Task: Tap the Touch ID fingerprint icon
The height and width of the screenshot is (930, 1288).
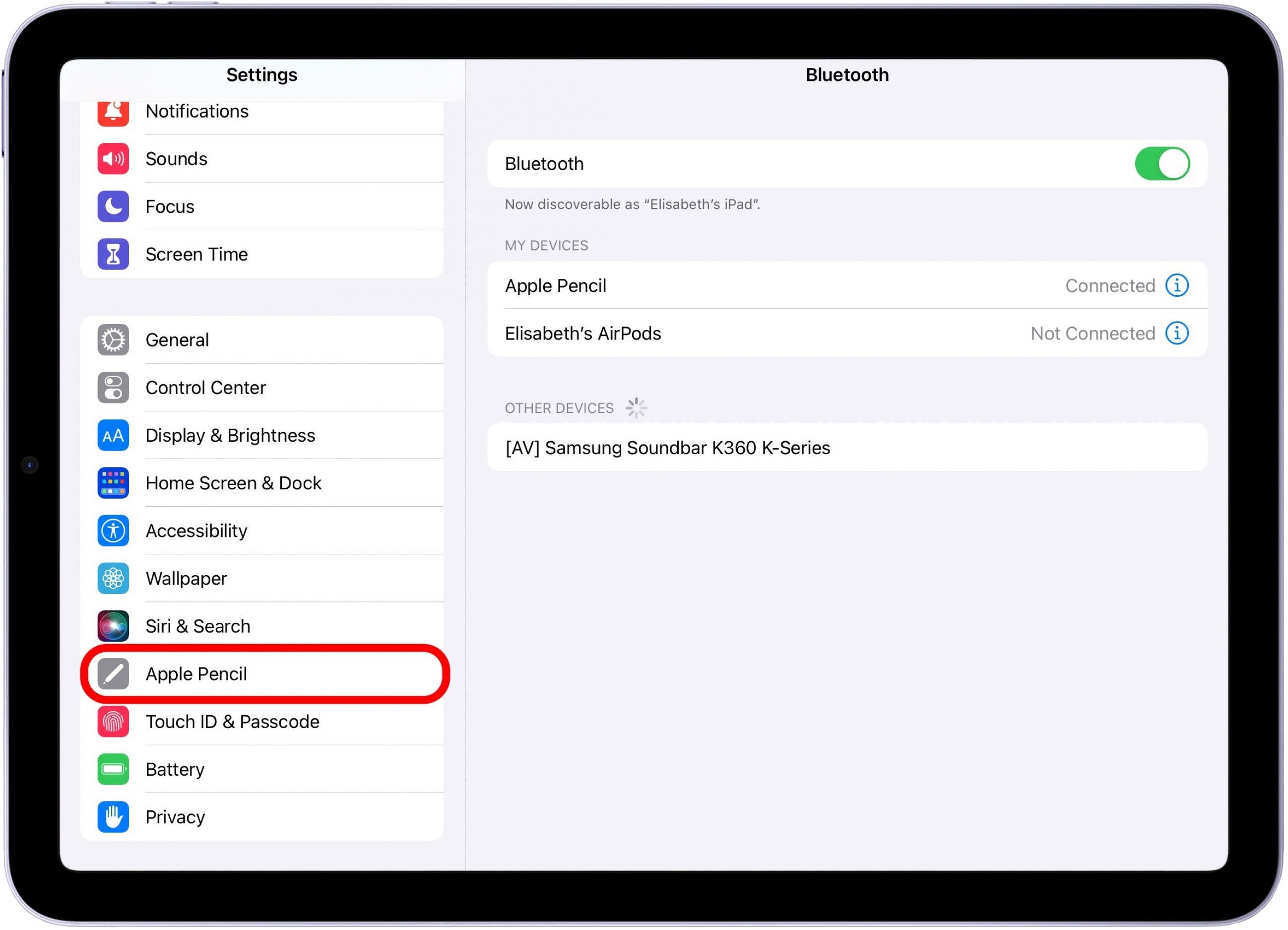Action: tap(113, 722)
